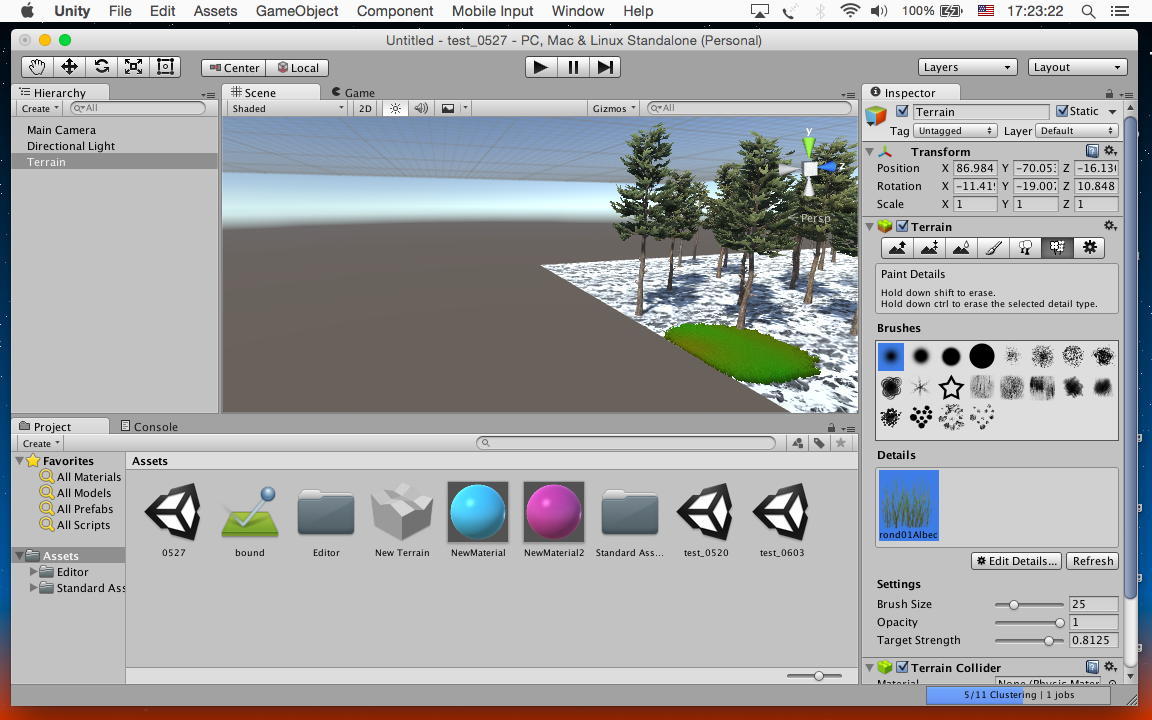Image resolution: width=1152 pixels, height=720 pixels.
Task: Open the scene effects image icon
Action: point(447,108)
